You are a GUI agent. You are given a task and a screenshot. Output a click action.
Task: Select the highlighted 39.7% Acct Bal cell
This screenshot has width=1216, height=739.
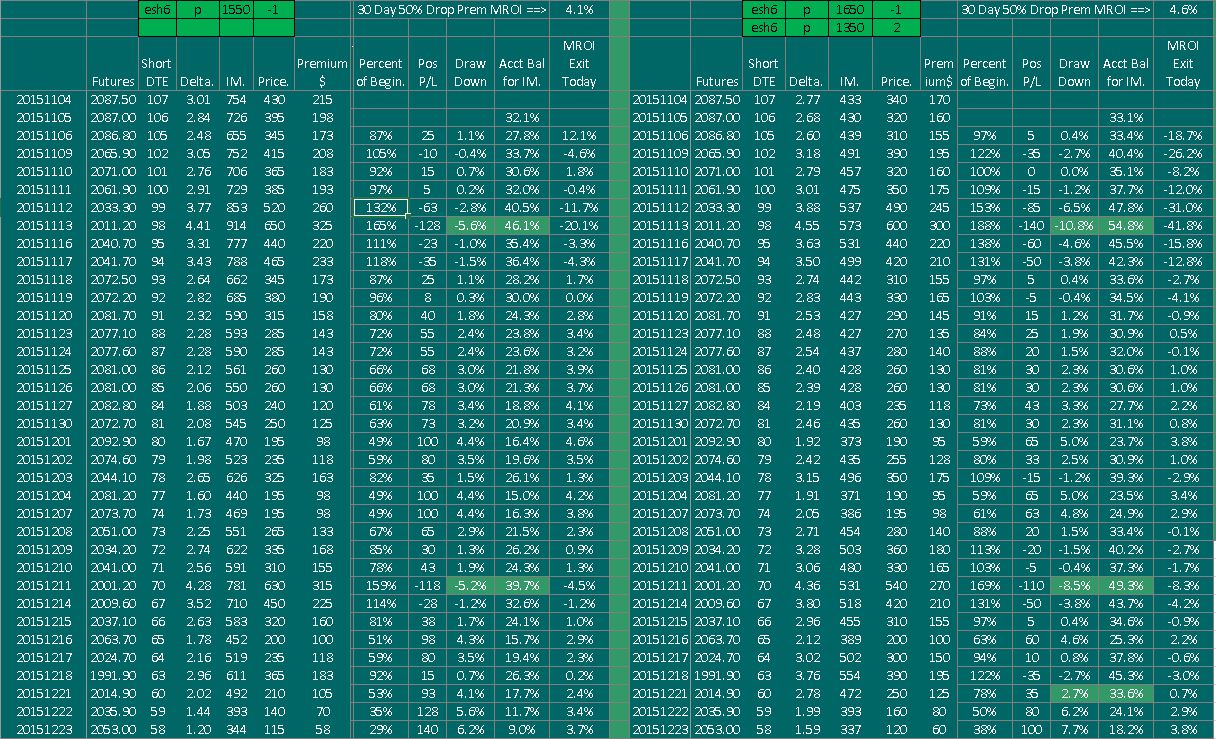522,585
